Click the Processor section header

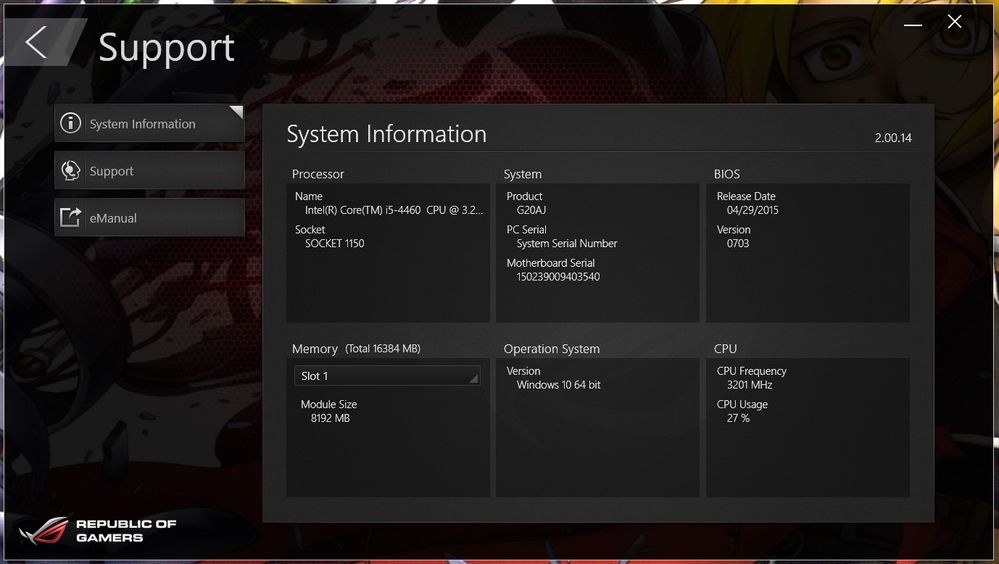click(318, 174)
